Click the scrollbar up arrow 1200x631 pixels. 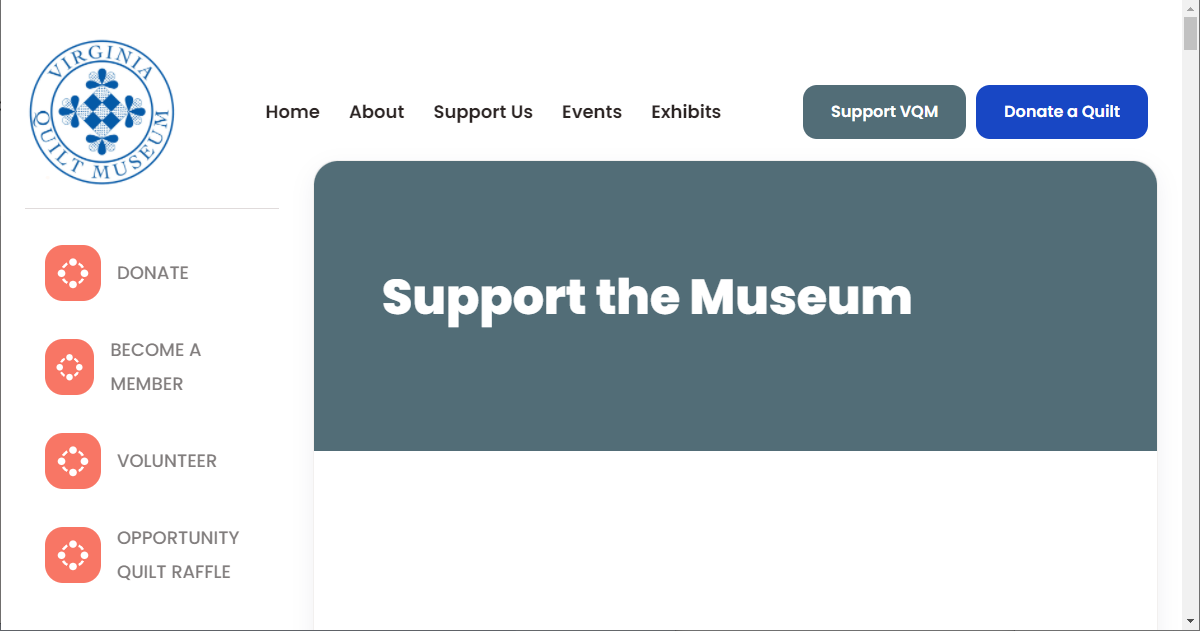click(1190, 8)
